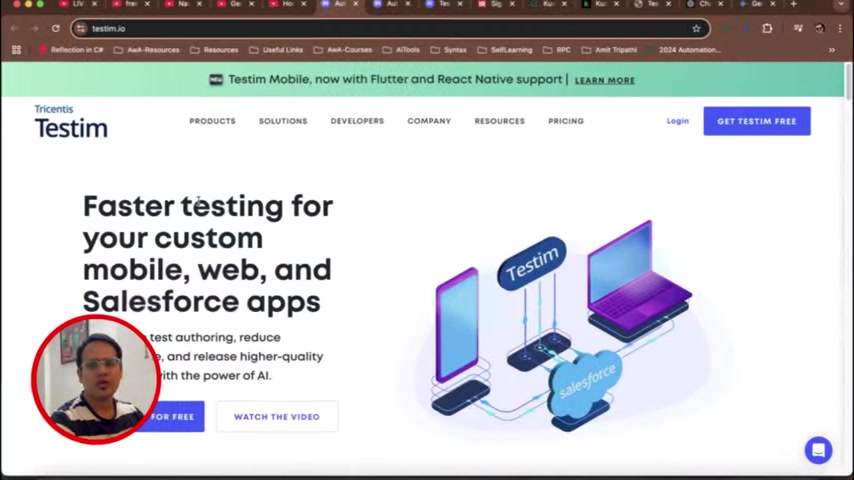Open a new browser tab with plus

793,4
